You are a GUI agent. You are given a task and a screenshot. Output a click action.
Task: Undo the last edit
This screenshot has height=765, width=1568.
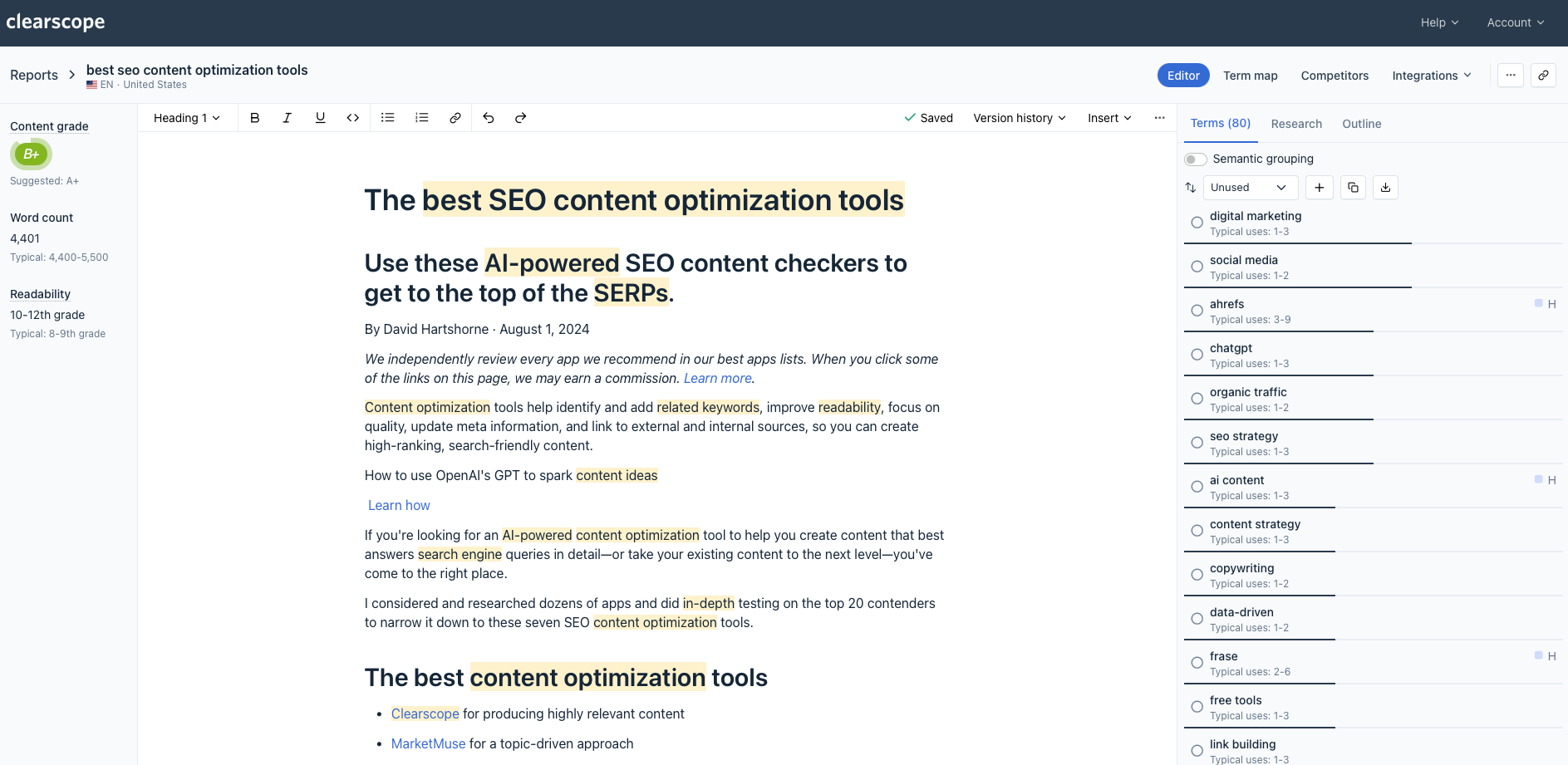[x=488, y=117]
